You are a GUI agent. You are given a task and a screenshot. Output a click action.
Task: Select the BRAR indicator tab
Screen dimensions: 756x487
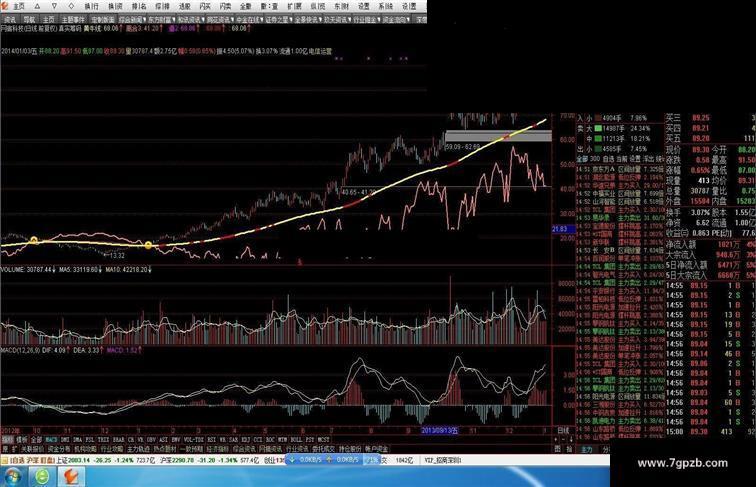pyautogui.click(x=119, y=440)
